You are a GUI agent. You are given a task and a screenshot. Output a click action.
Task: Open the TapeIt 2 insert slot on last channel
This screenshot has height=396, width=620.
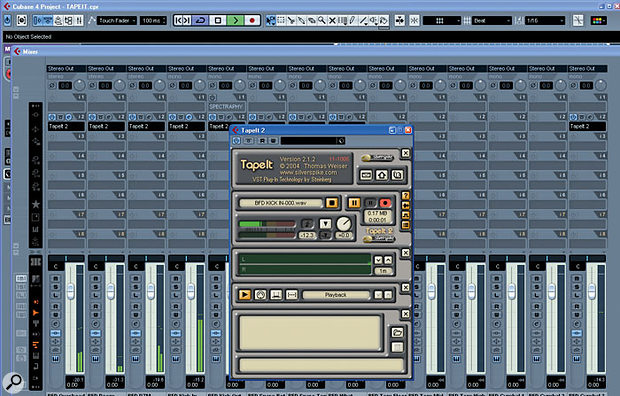click(587, 126)
